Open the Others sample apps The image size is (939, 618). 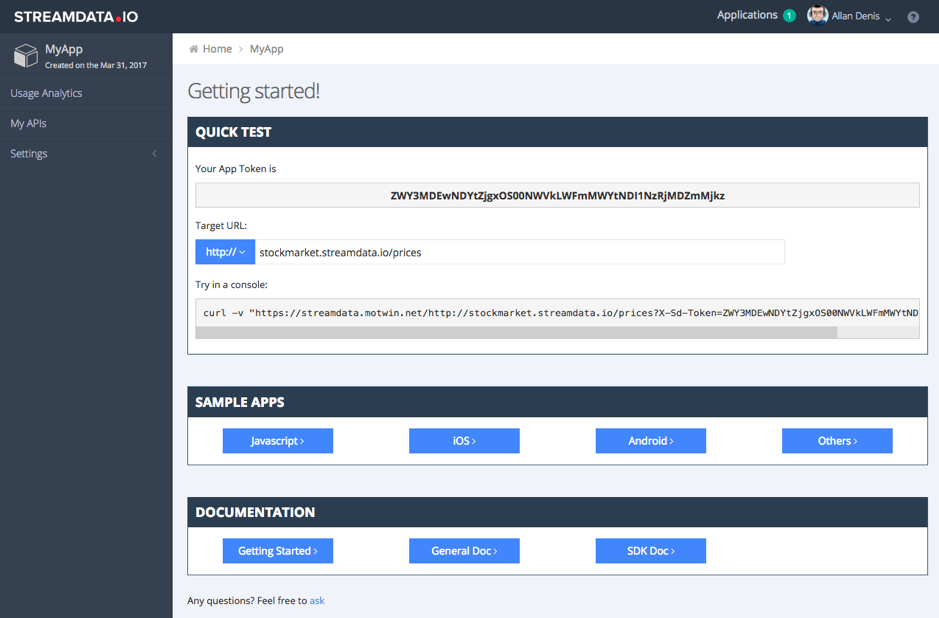tap(837, 441)
